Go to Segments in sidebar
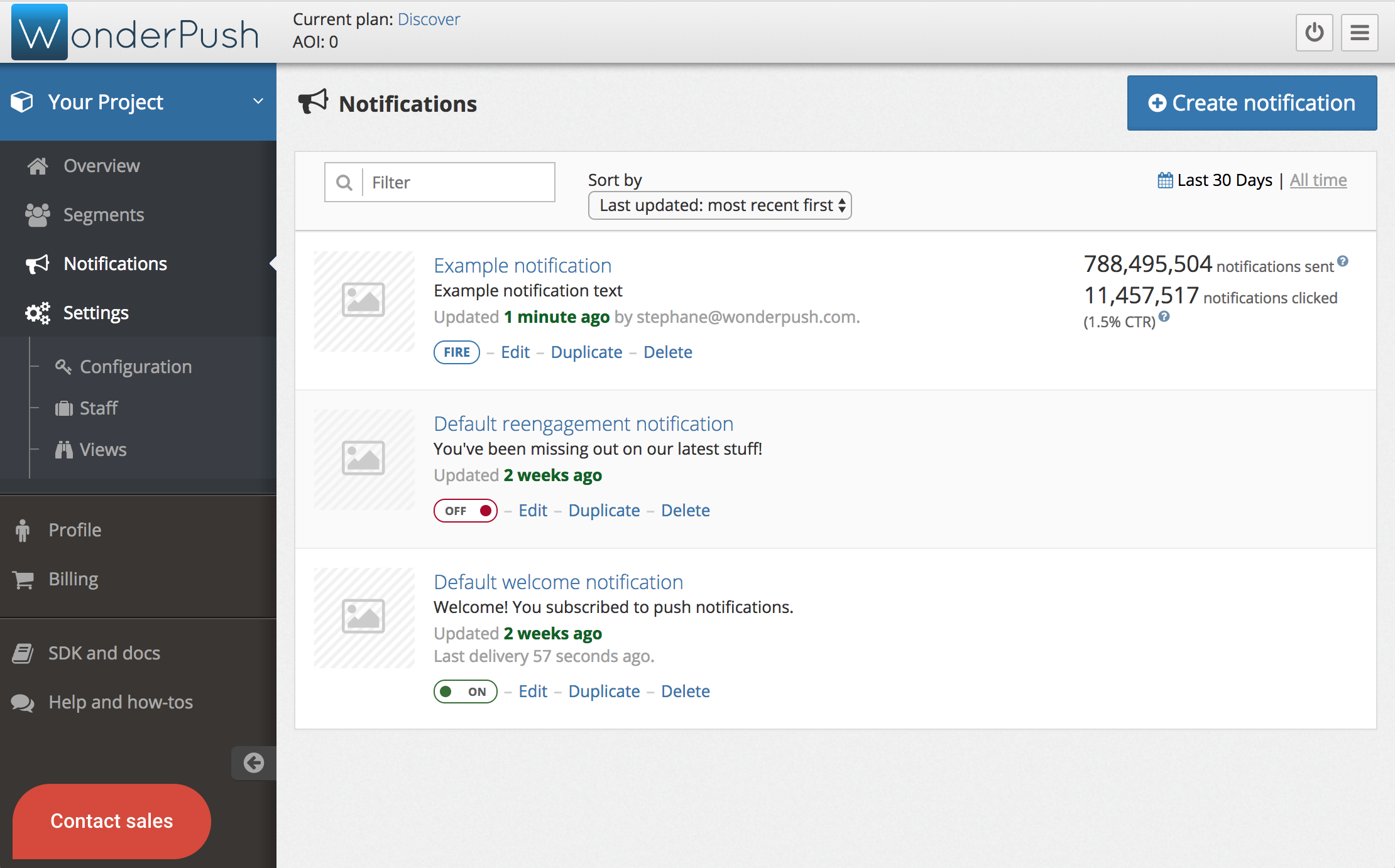 pyautogui.click(x=104, y=215)
